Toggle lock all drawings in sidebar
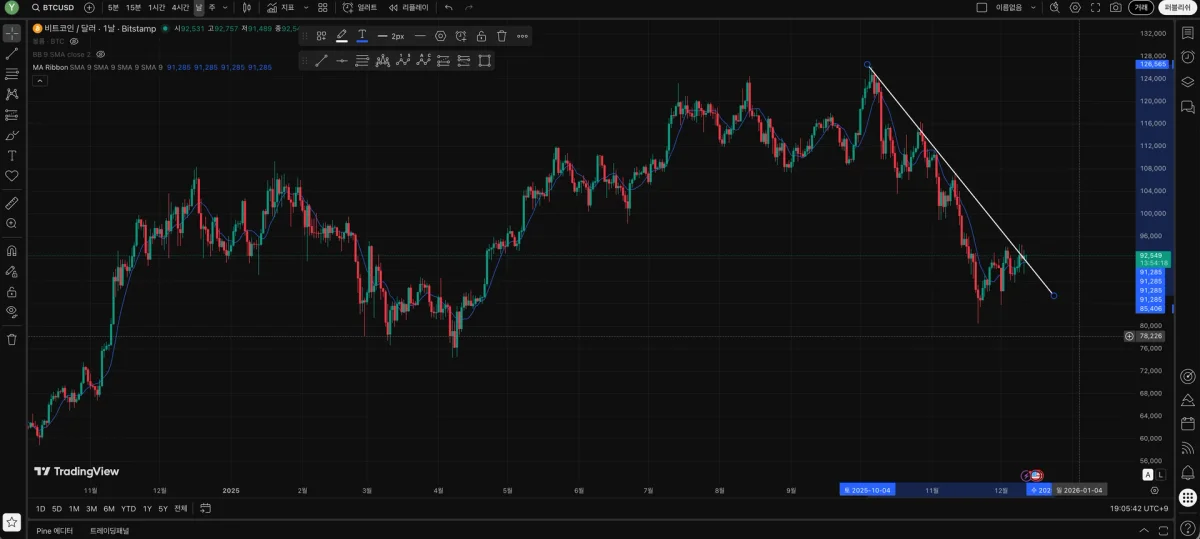The width and height of the screenshot is (1200, 539). (12, 292)
